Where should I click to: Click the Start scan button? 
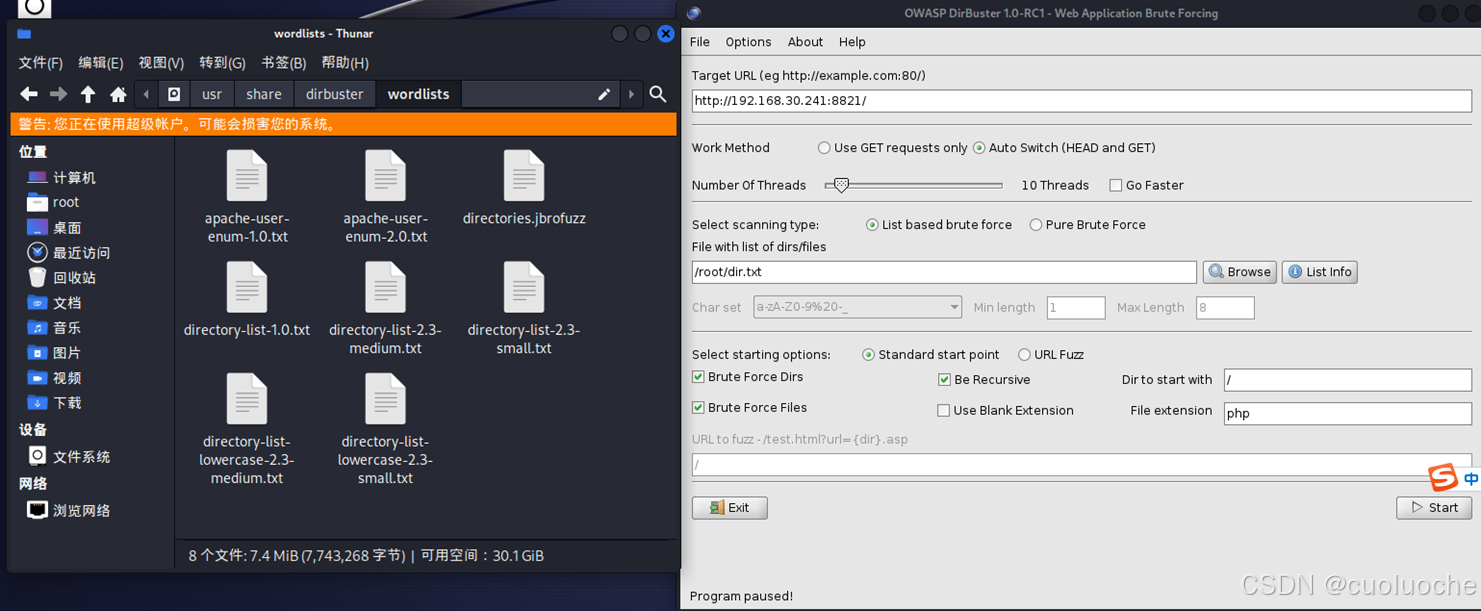(1434, 508)
